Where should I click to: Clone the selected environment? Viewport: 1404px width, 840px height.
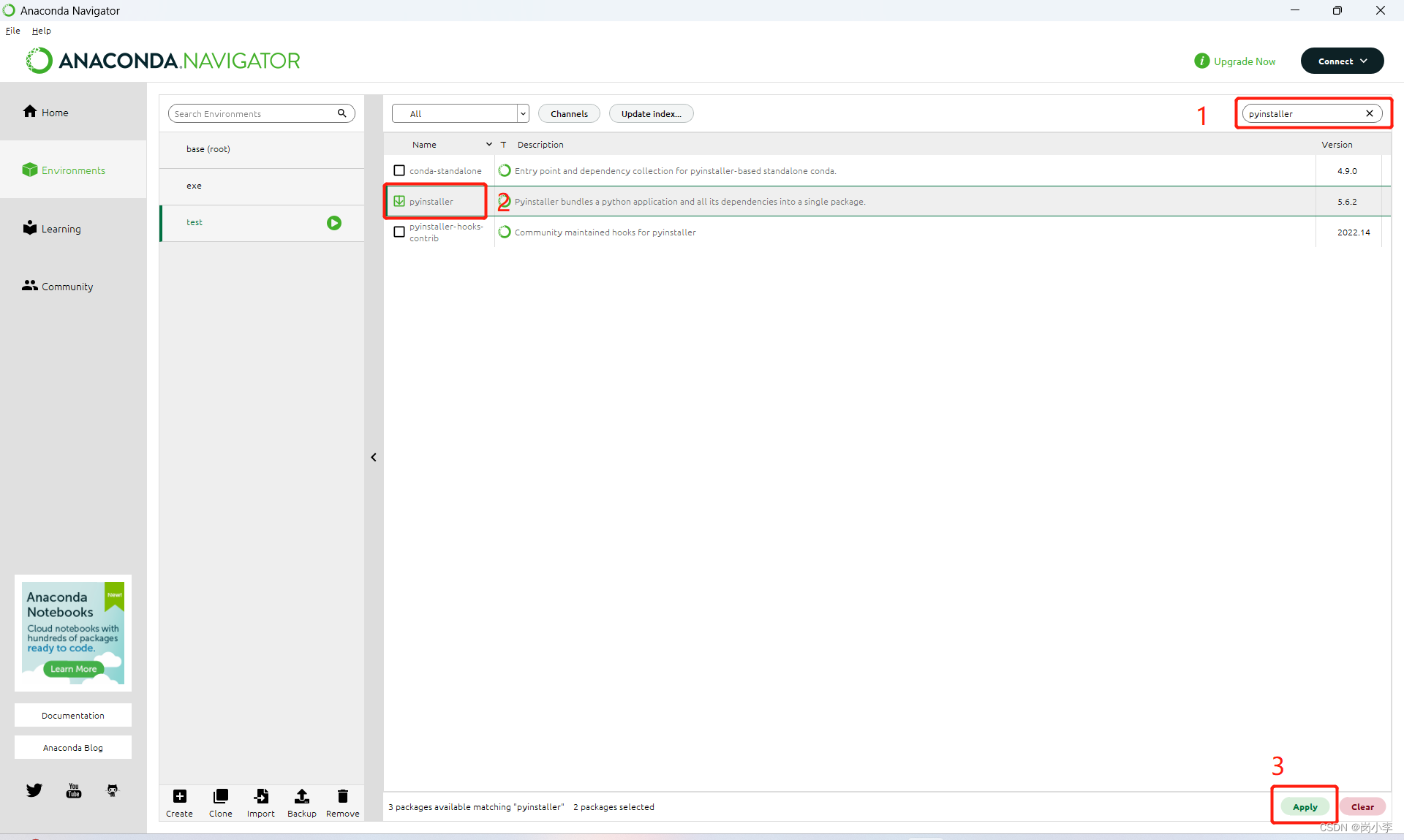[220, 803]
